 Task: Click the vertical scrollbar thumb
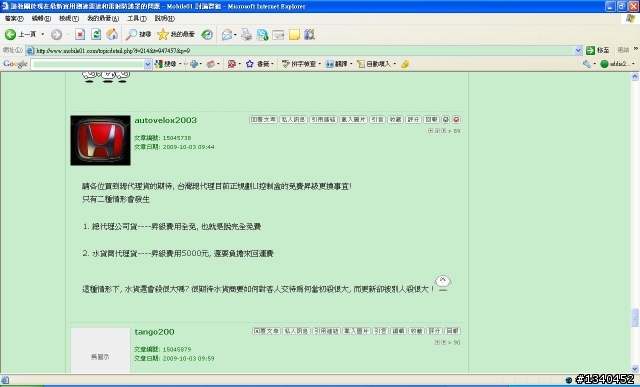[635, 318]
